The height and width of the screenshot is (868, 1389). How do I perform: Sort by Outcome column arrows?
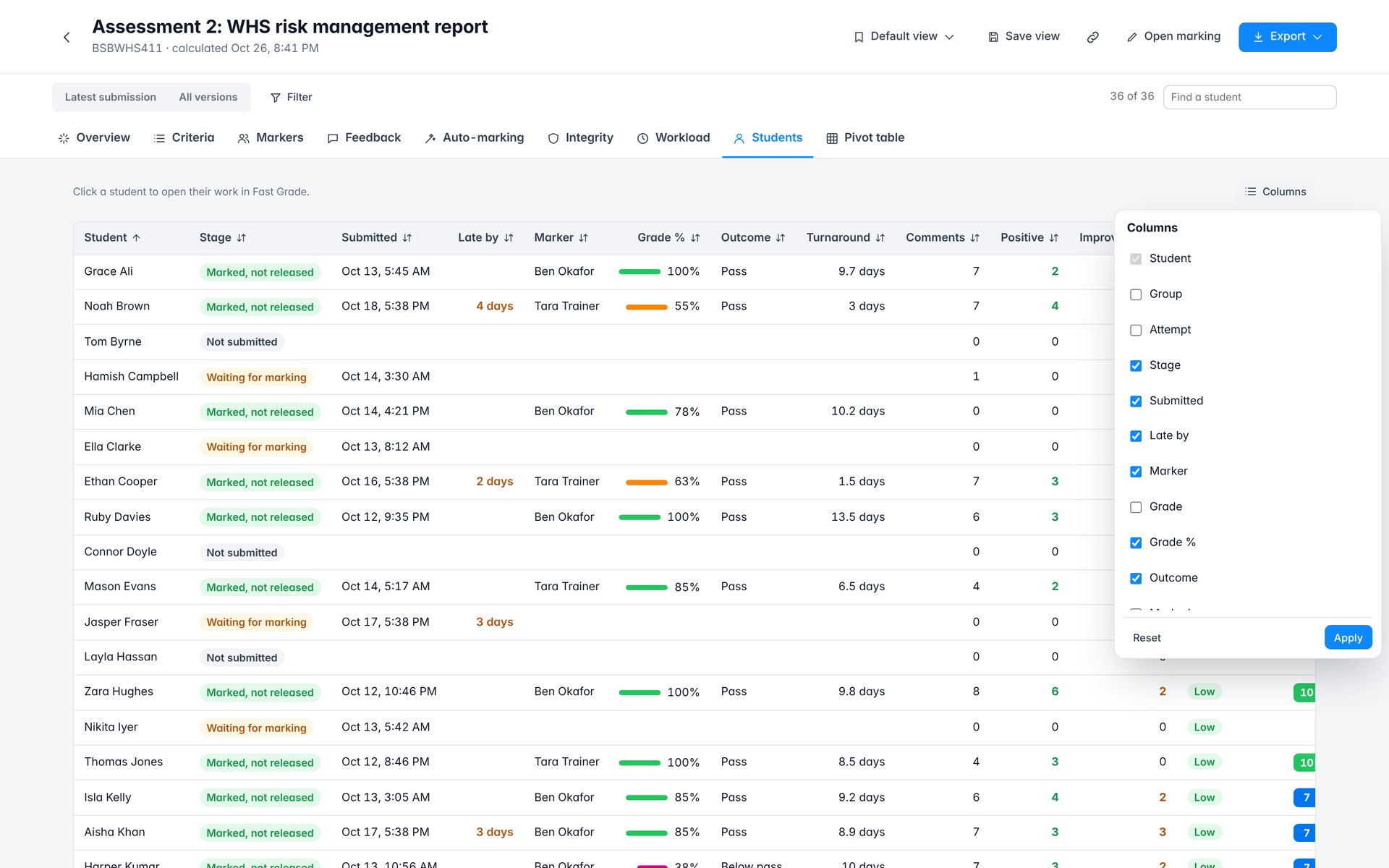tap(781, 238)
